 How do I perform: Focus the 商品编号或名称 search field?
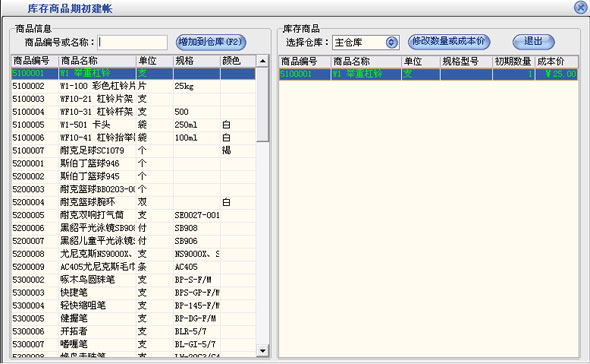point(132,43)
